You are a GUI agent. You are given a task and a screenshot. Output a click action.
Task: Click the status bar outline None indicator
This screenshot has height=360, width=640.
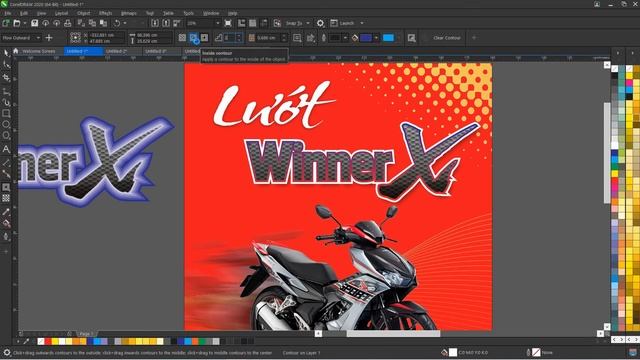pyautogui.click(x=536, y=352)
